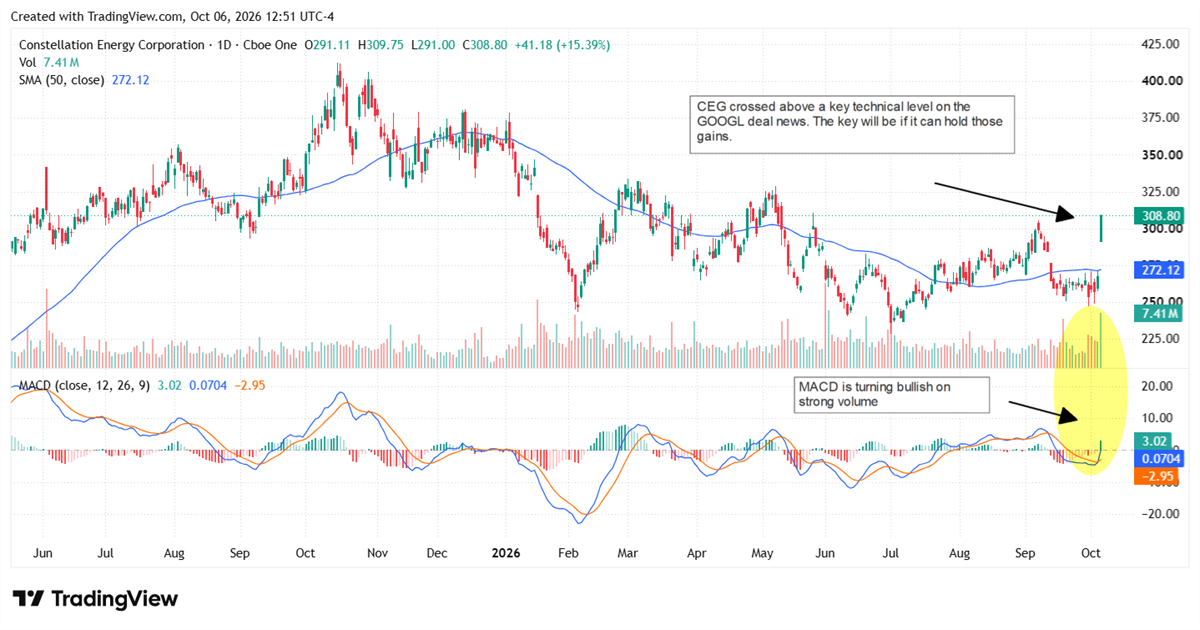The height and width of the screenshot is (630, 1200).
Task: Select the CEG crossed above key level note
Action: click(x=852, y=125)
